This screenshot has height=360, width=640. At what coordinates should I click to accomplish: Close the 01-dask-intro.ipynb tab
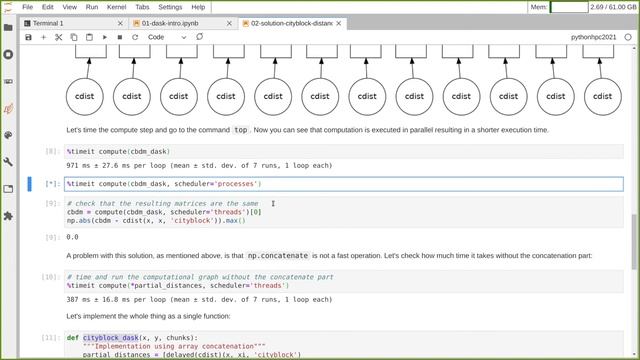click(x=229, y=24)
